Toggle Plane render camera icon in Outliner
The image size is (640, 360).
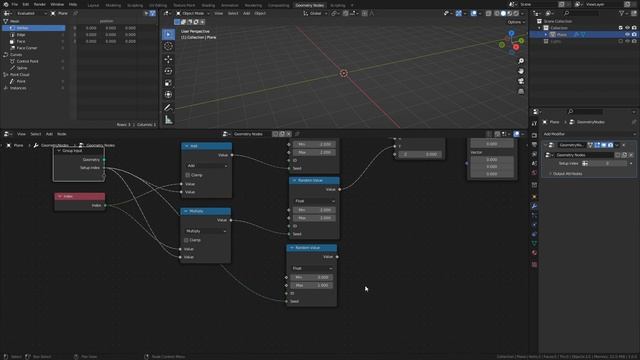click(x=634, y=35)
